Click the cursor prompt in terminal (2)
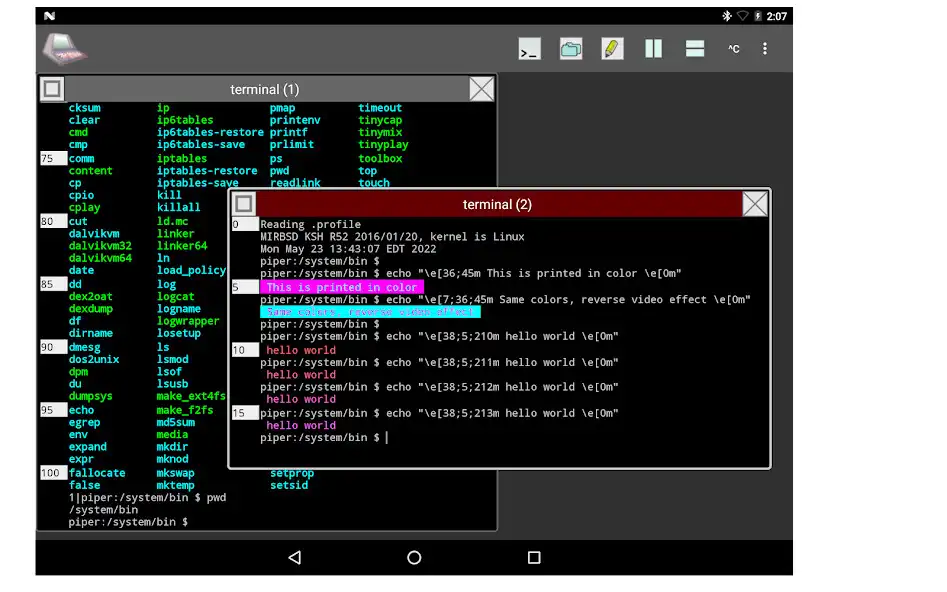The height and width of the screenshot is (592, 947). [324, 437]
